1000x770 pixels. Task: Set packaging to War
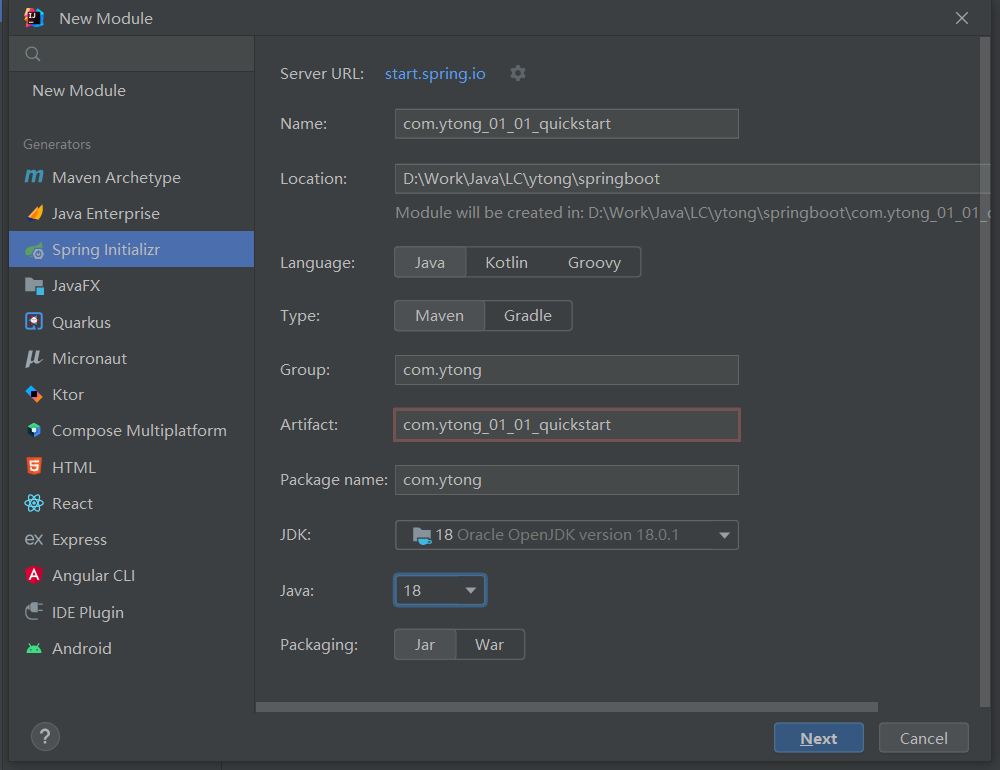pyautogui.click(x=489, y=644)
